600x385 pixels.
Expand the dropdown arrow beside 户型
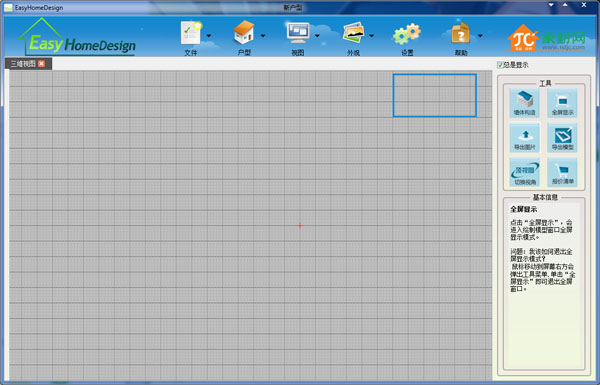(263, 36)
